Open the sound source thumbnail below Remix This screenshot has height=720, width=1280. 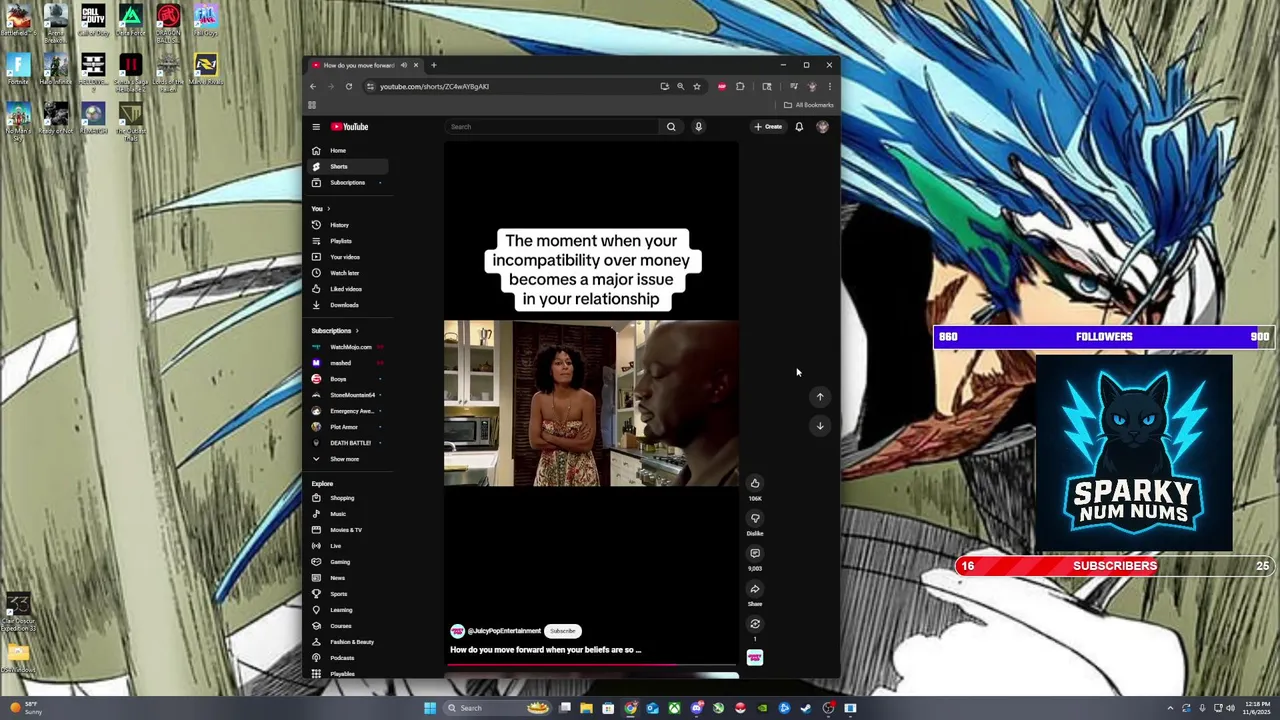pyautogui.click(x=755, y=657)
